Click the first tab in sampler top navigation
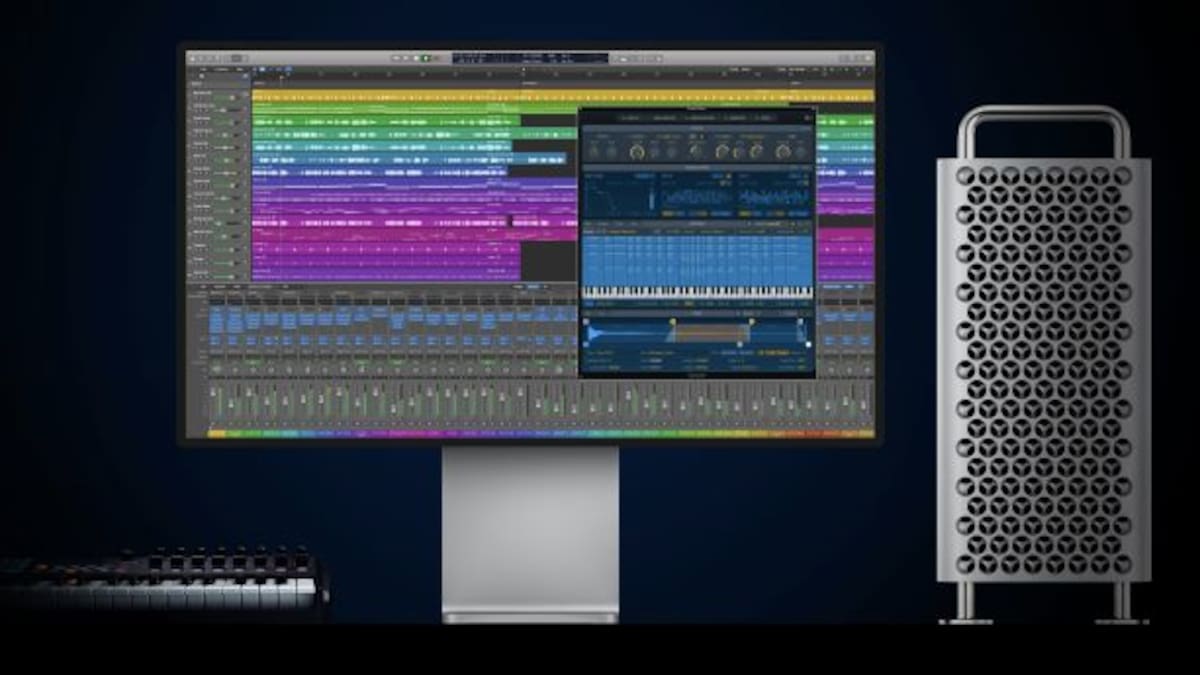 632,118
